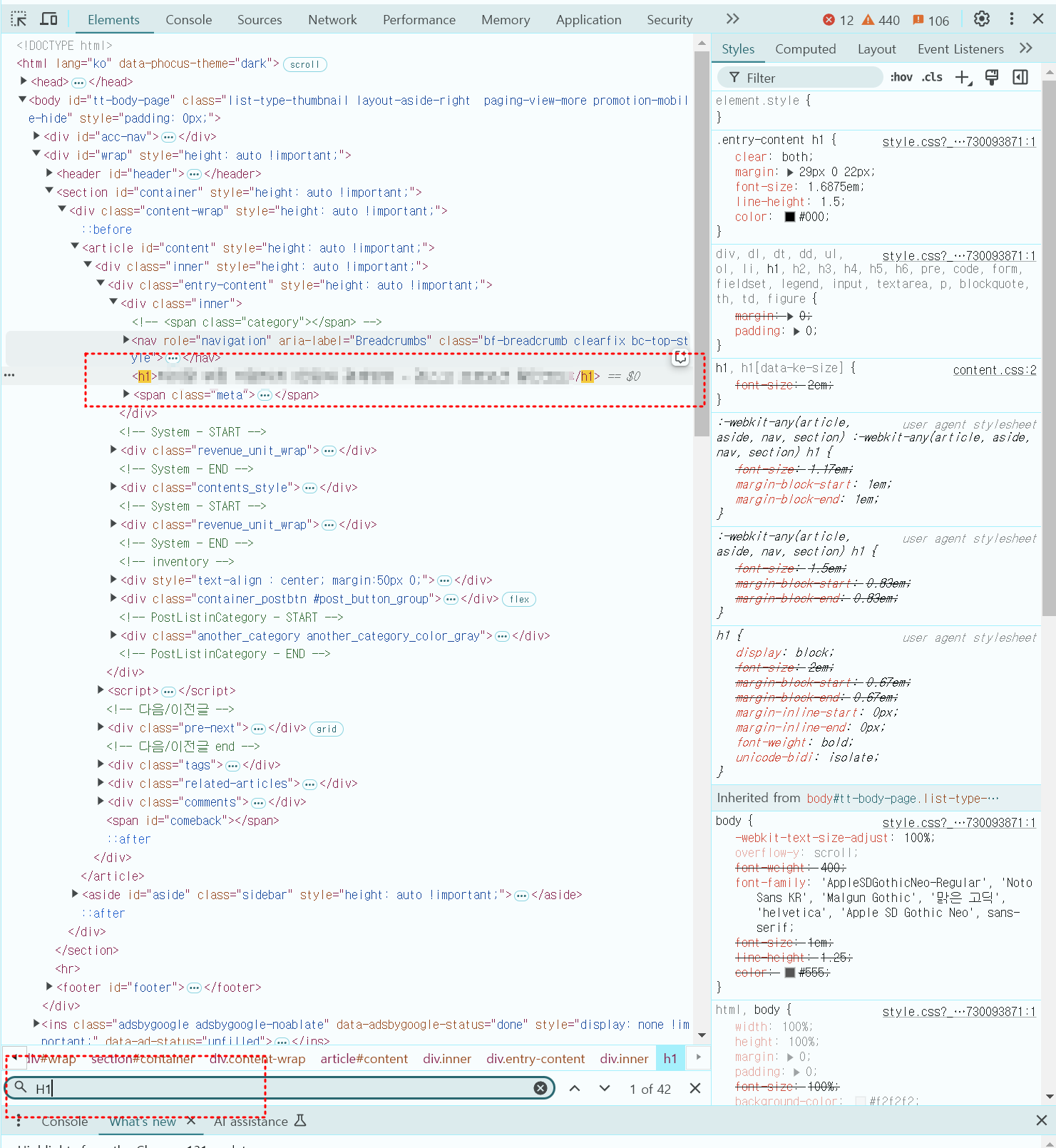Add a new style rule plus icon
Viewport: 1056px width, 1148px height.
pos(963,78)
